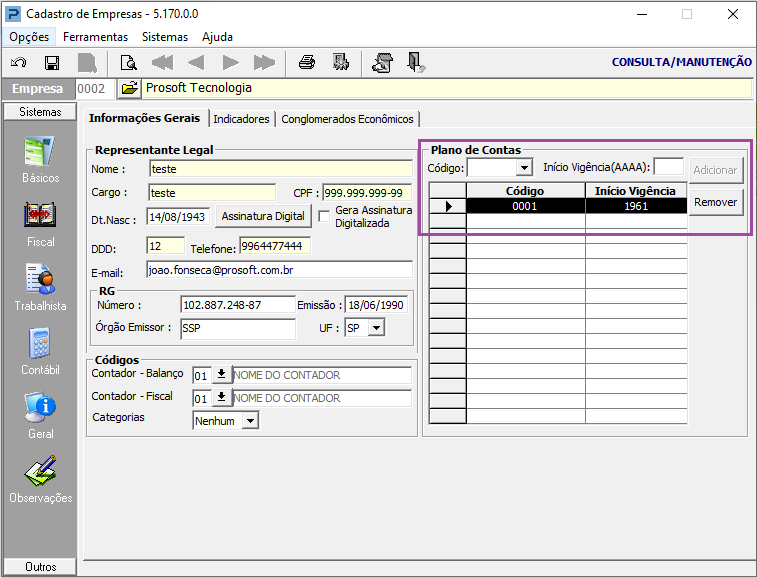Click the Sistemas sidebar header button

tap(40, 112)
